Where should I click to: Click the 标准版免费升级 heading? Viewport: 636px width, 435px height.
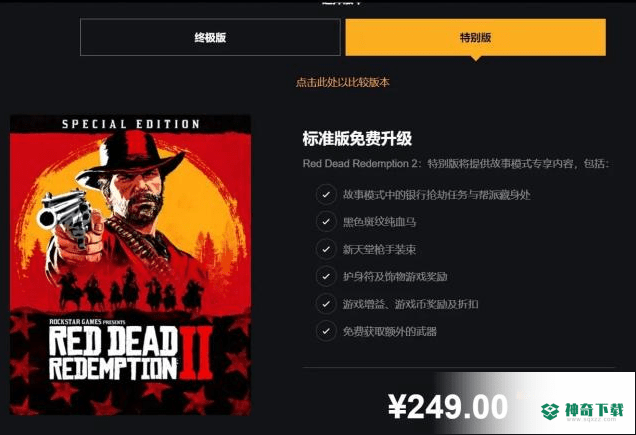[x=357, y=139]
